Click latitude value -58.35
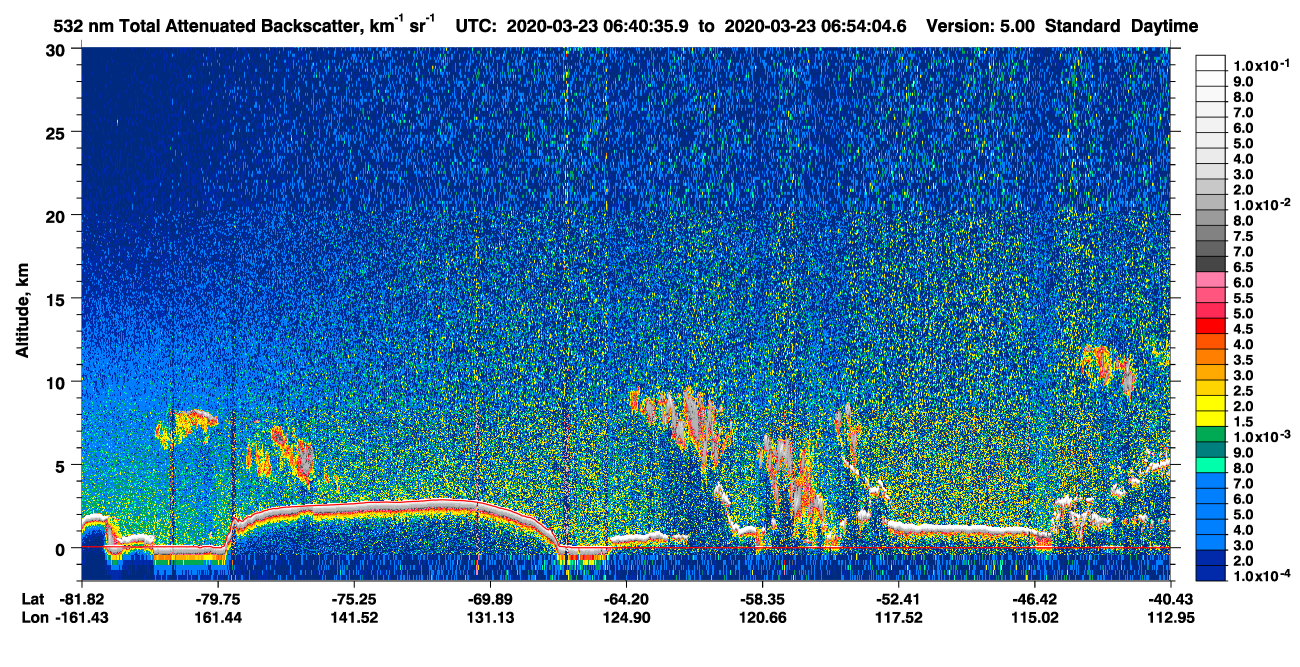 [x=762, y=599]
